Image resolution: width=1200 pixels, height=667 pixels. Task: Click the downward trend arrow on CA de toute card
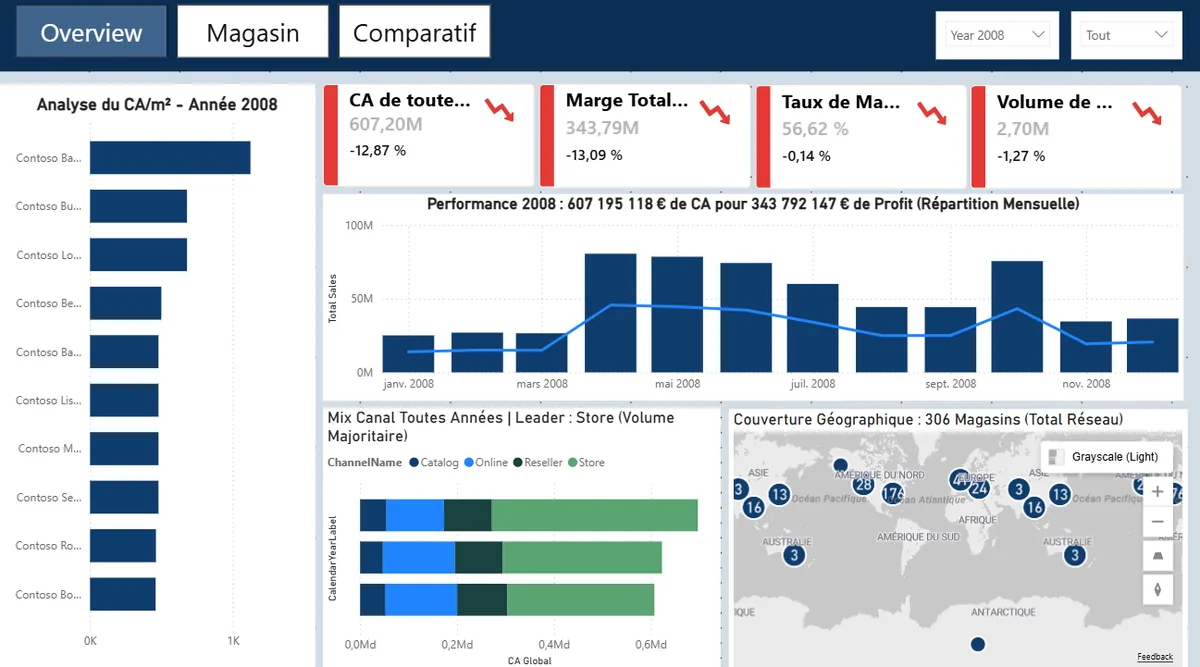(500, 110)
